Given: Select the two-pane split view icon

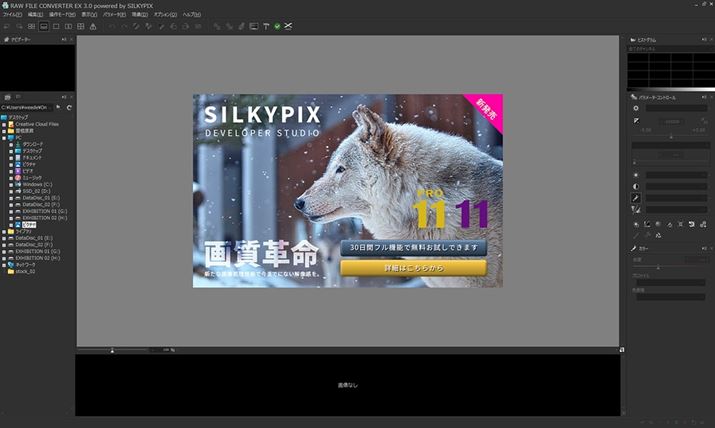Looking at the screenshot, I should point(68,26).
